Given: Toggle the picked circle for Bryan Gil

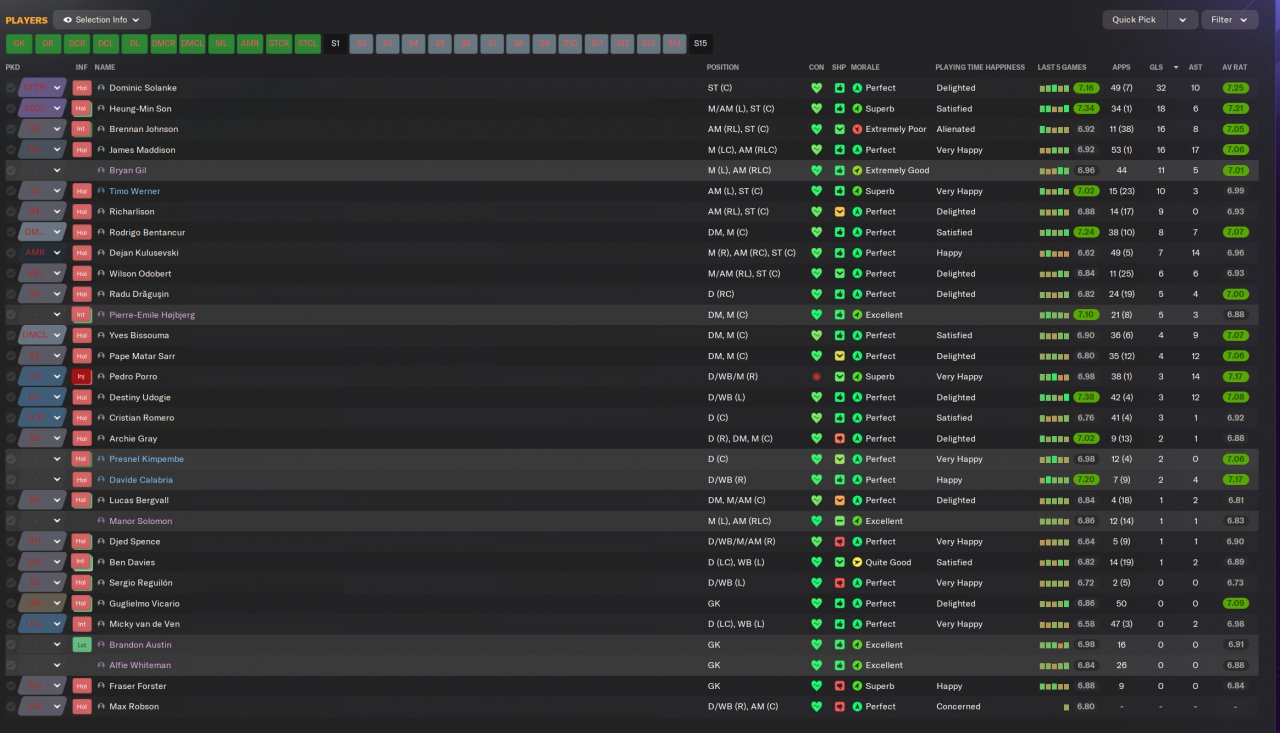Looking at the screenshot, I should pyautogui.click(x=11, y=171).
